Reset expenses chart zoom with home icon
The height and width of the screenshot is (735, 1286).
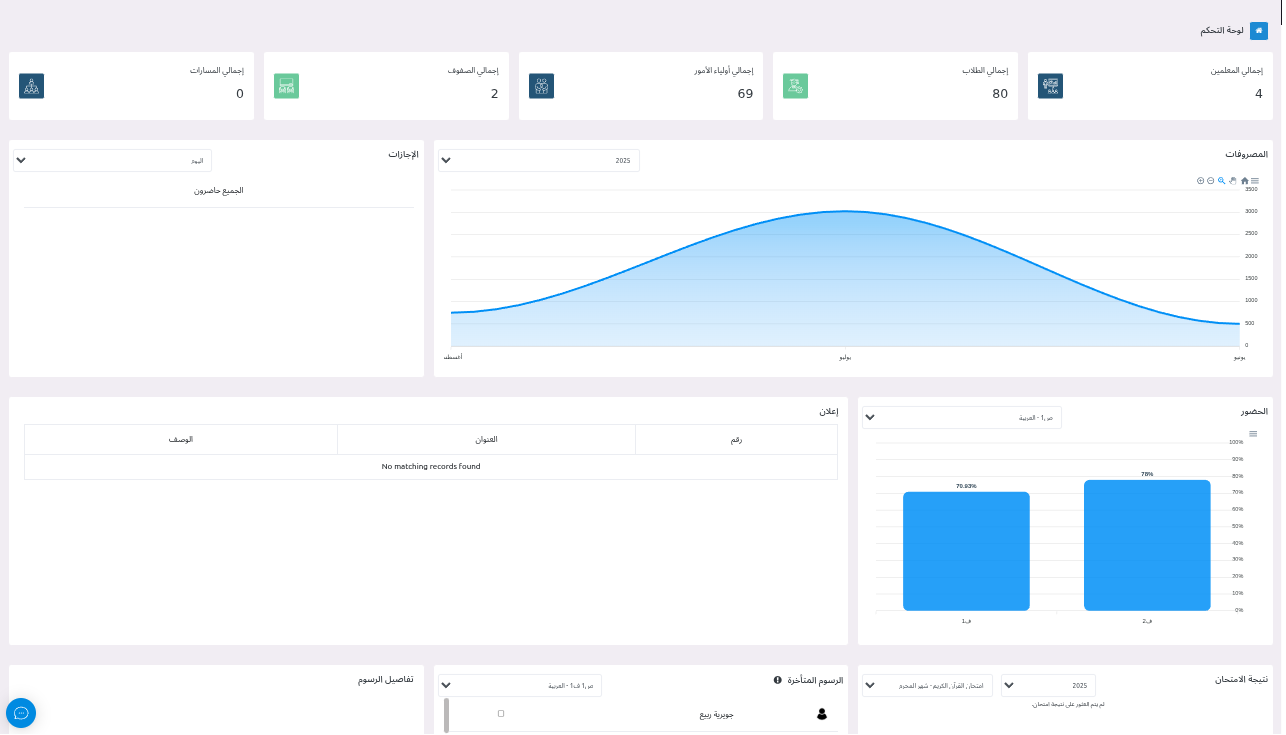coord(1244,181)
